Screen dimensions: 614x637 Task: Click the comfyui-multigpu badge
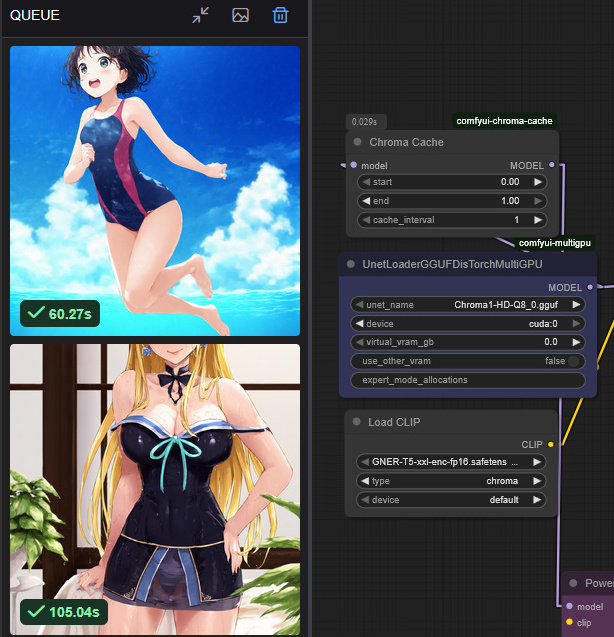555,243
